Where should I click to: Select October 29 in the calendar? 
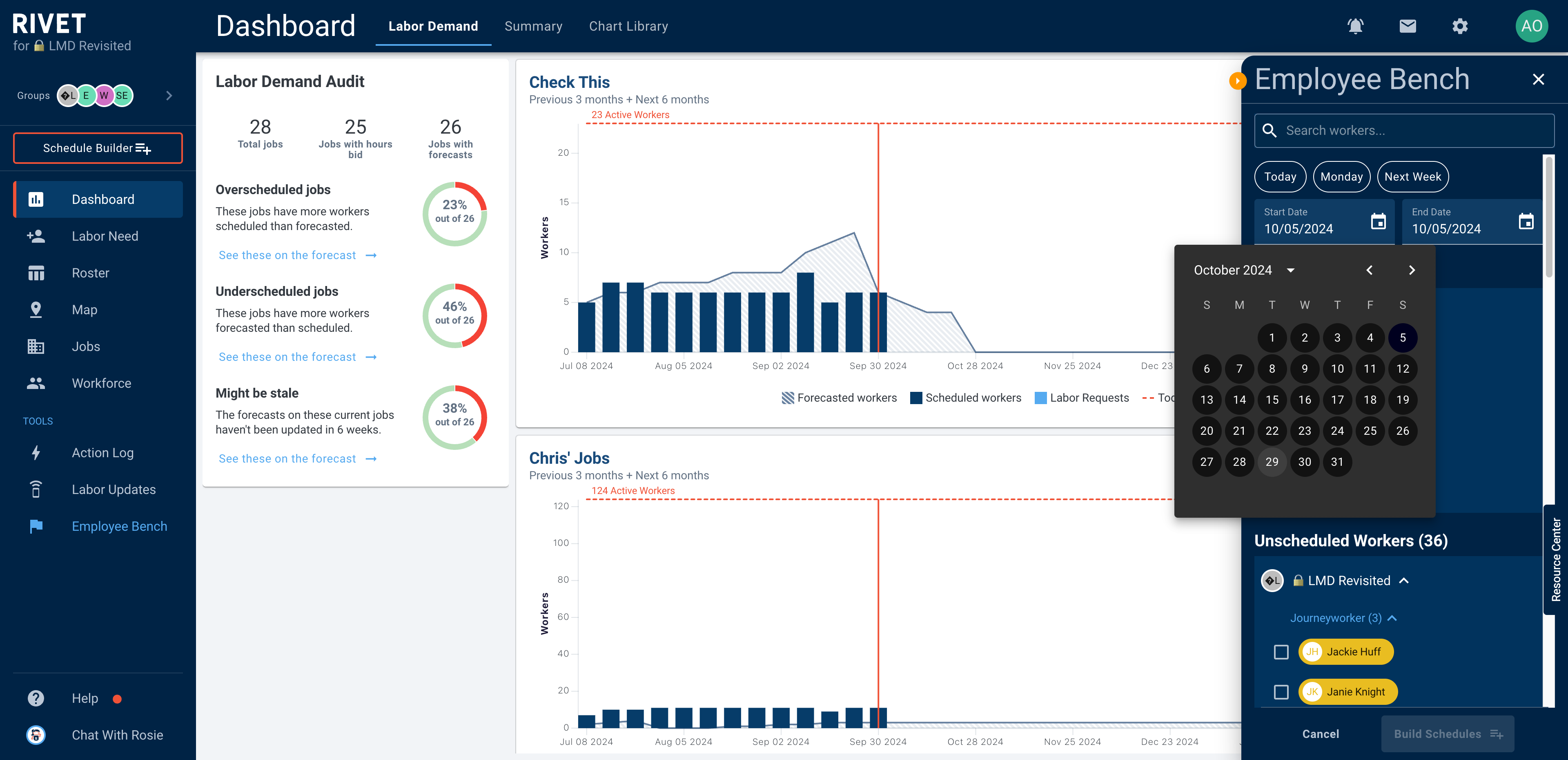point(1272,462)
